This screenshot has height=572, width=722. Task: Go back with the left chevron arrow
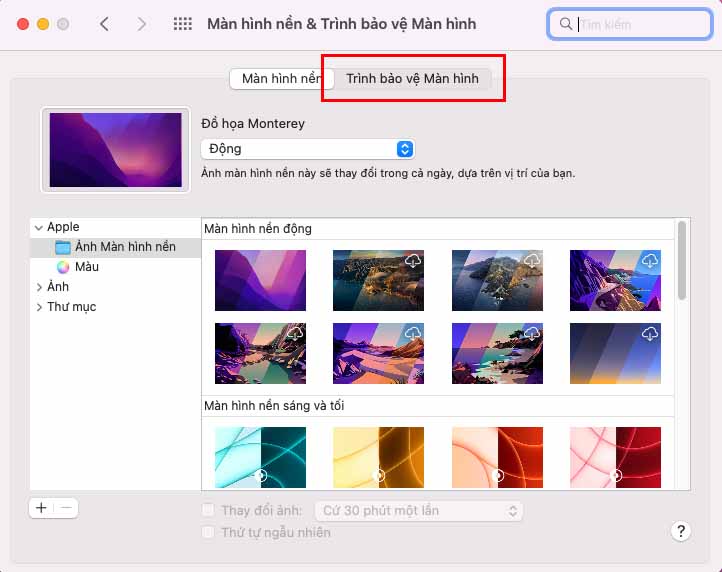tap(105, 24)
